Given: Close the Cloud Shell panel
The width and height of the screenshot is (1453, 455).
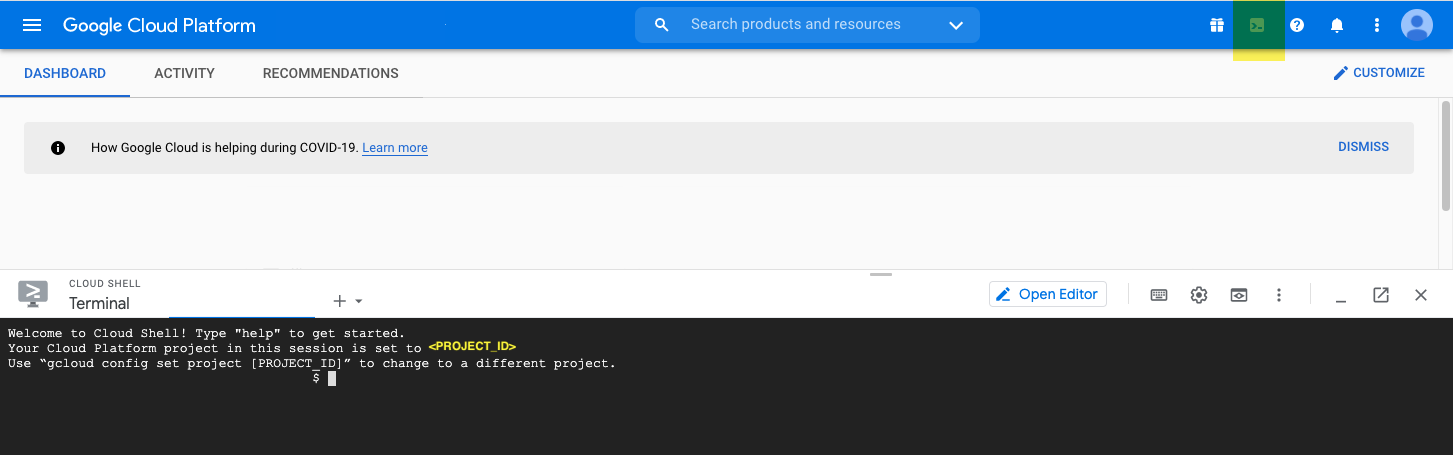Looking at the screenshot, I should 1421,295.
